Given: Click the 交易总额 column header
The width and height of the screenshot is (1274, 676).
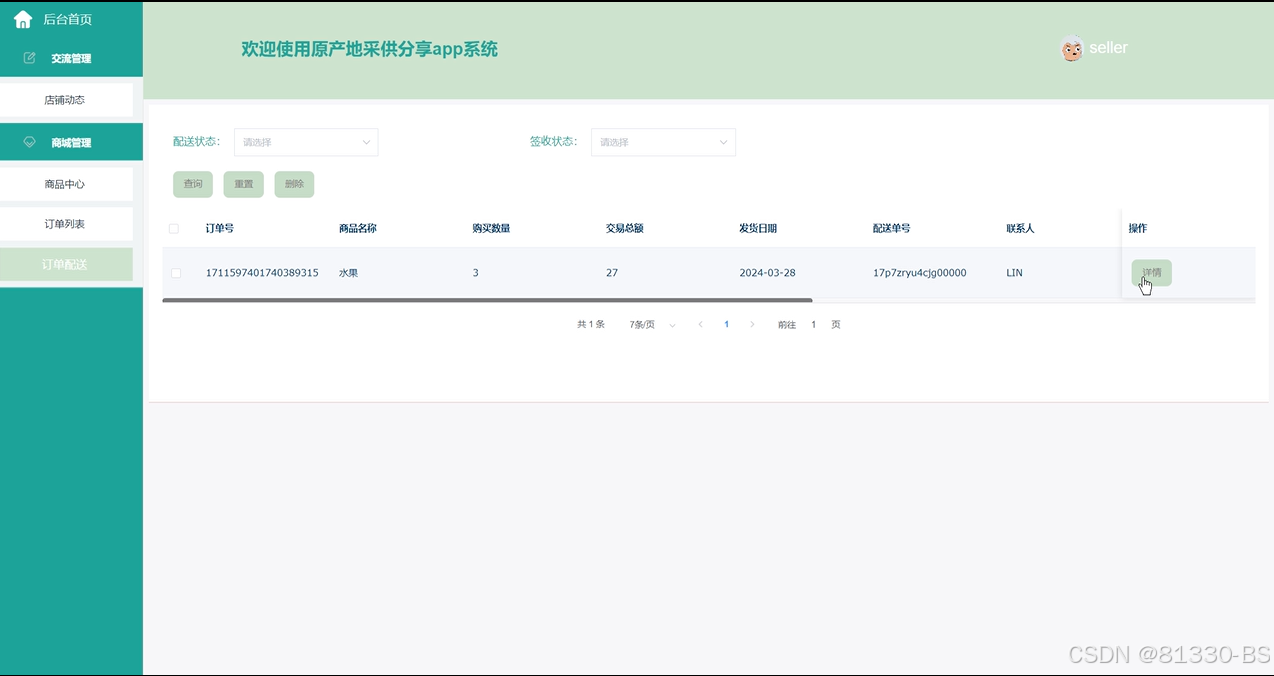Looking at the screenshot, I should pos(625,228).
